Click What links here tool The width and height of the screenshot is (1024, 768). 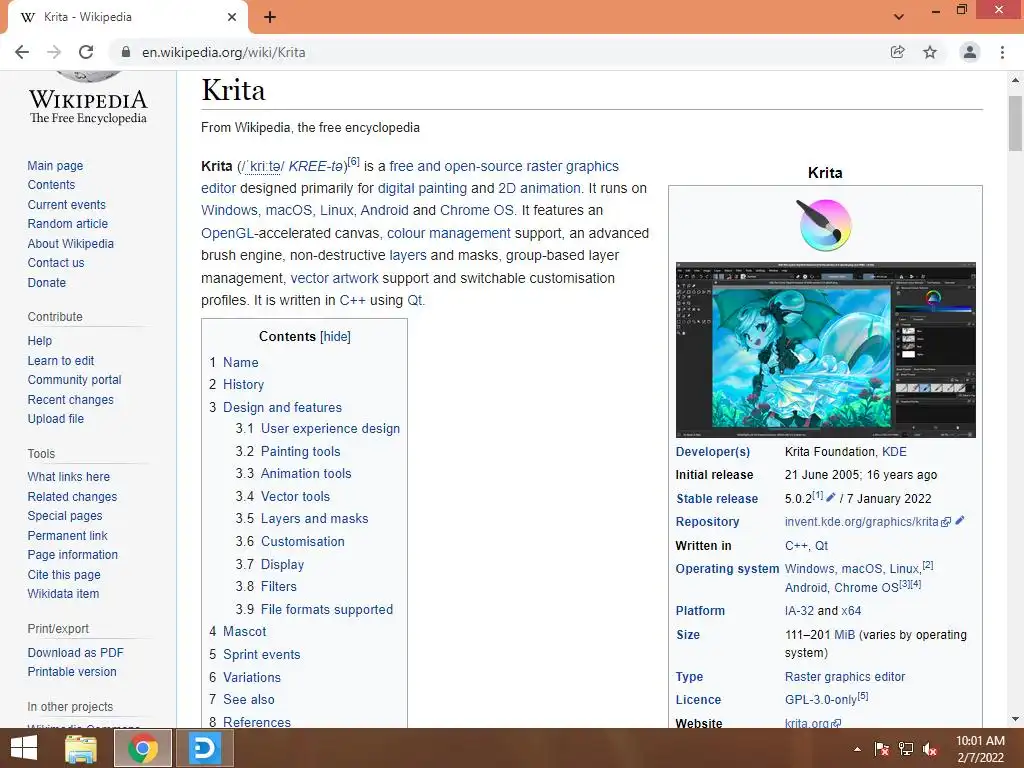[x=69, y=477]
